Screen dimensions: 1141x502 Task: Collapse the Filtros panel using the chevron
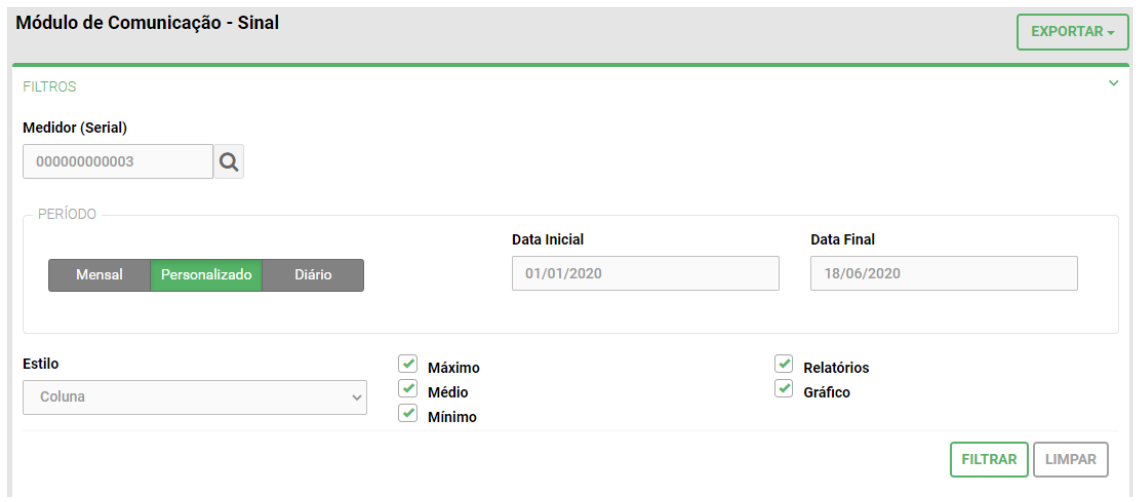coord(1113,83)
